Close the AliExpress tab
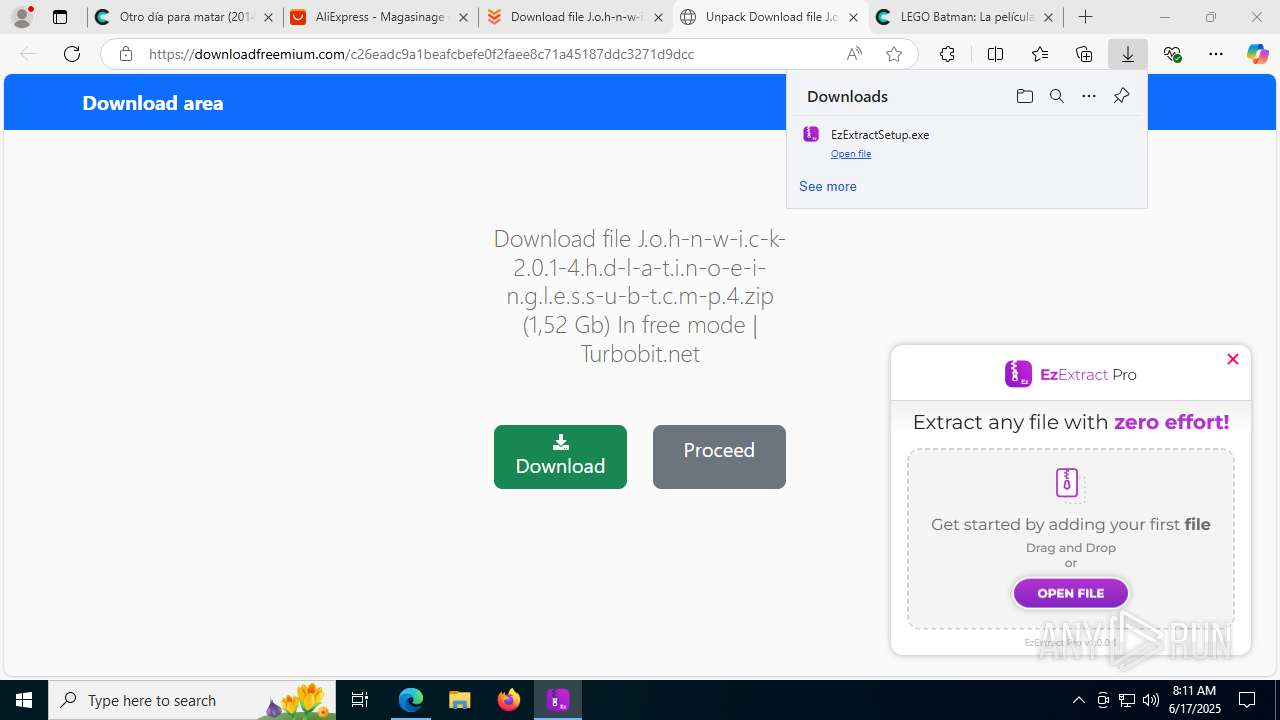This screenshot has width=1280, height=720. pyautogui.click(x=463, y=17)
